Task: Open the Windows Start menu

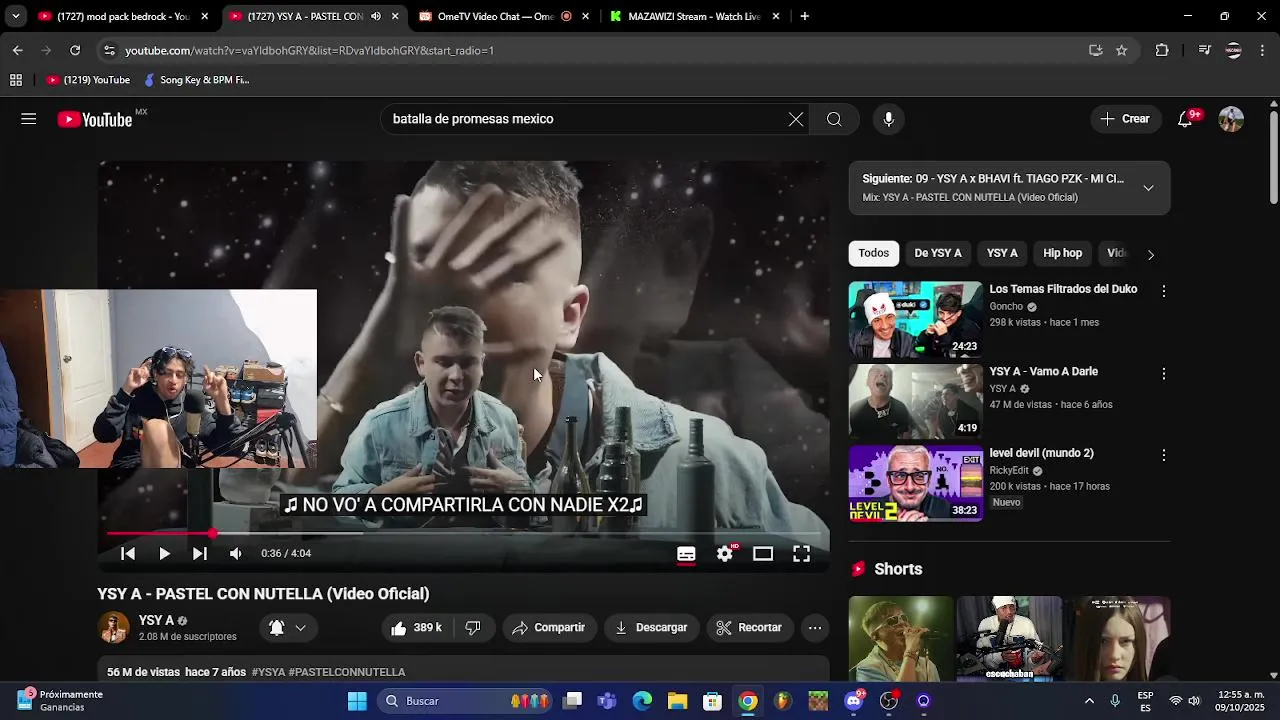Action: tap(357, 701)
